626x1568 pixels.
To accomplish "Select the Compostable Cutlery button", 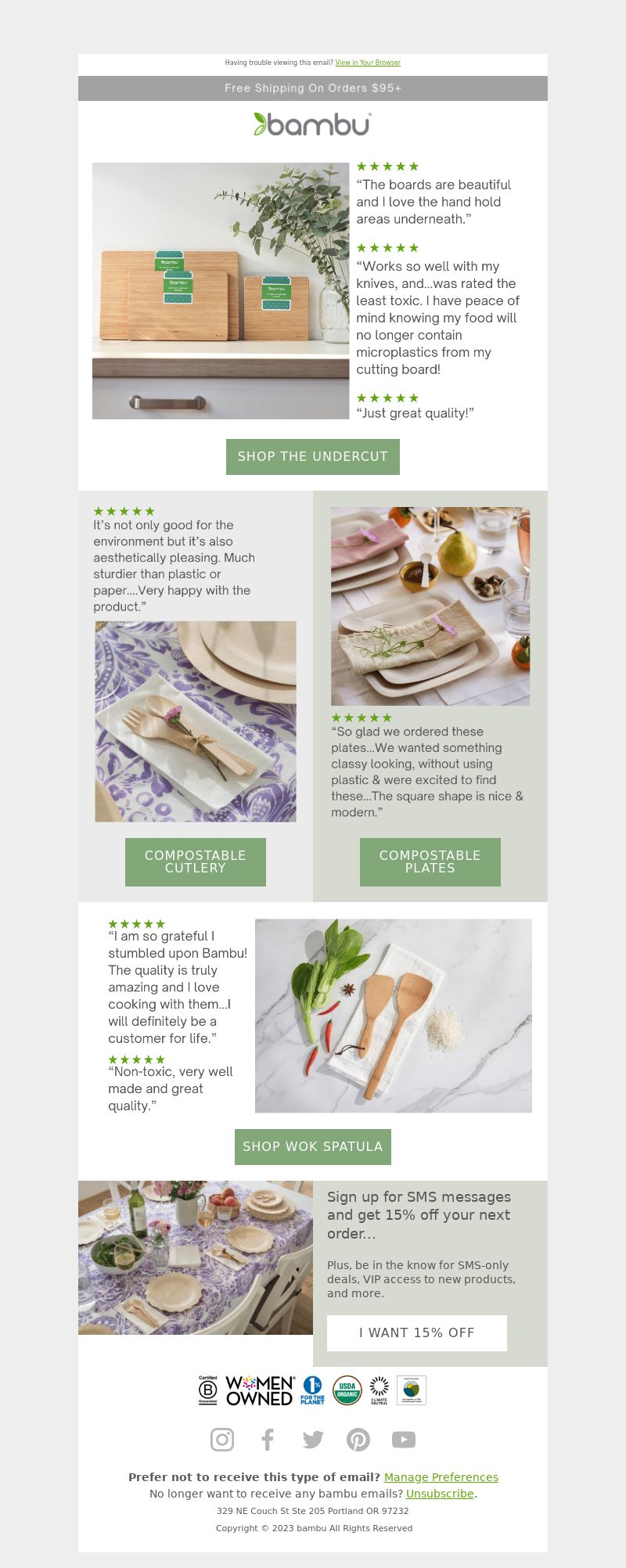I will (x=196, y=862).
